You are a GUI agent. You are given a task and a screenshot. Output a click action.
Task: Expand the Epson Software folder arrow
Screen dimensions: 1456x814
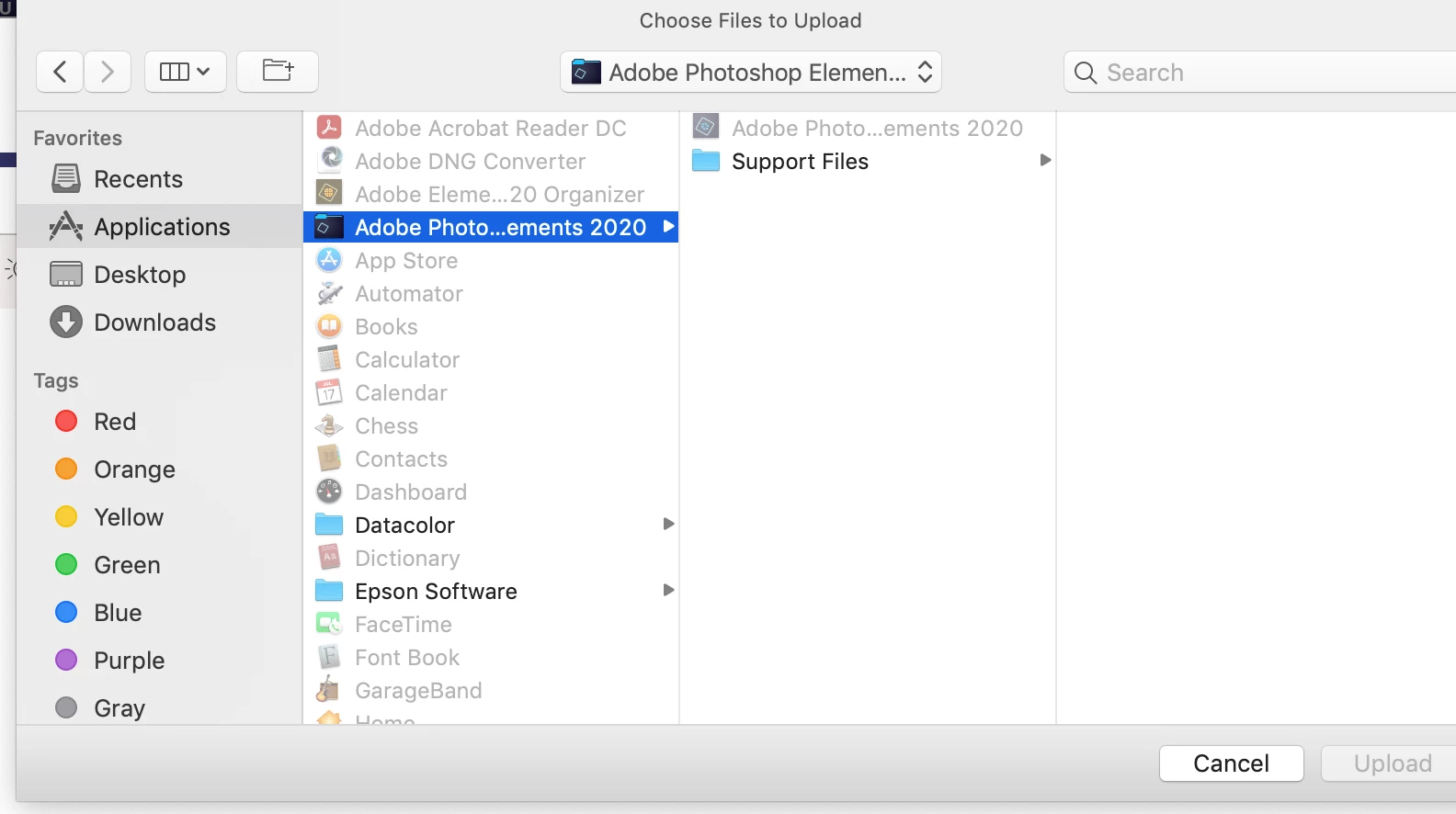(669, 590)
